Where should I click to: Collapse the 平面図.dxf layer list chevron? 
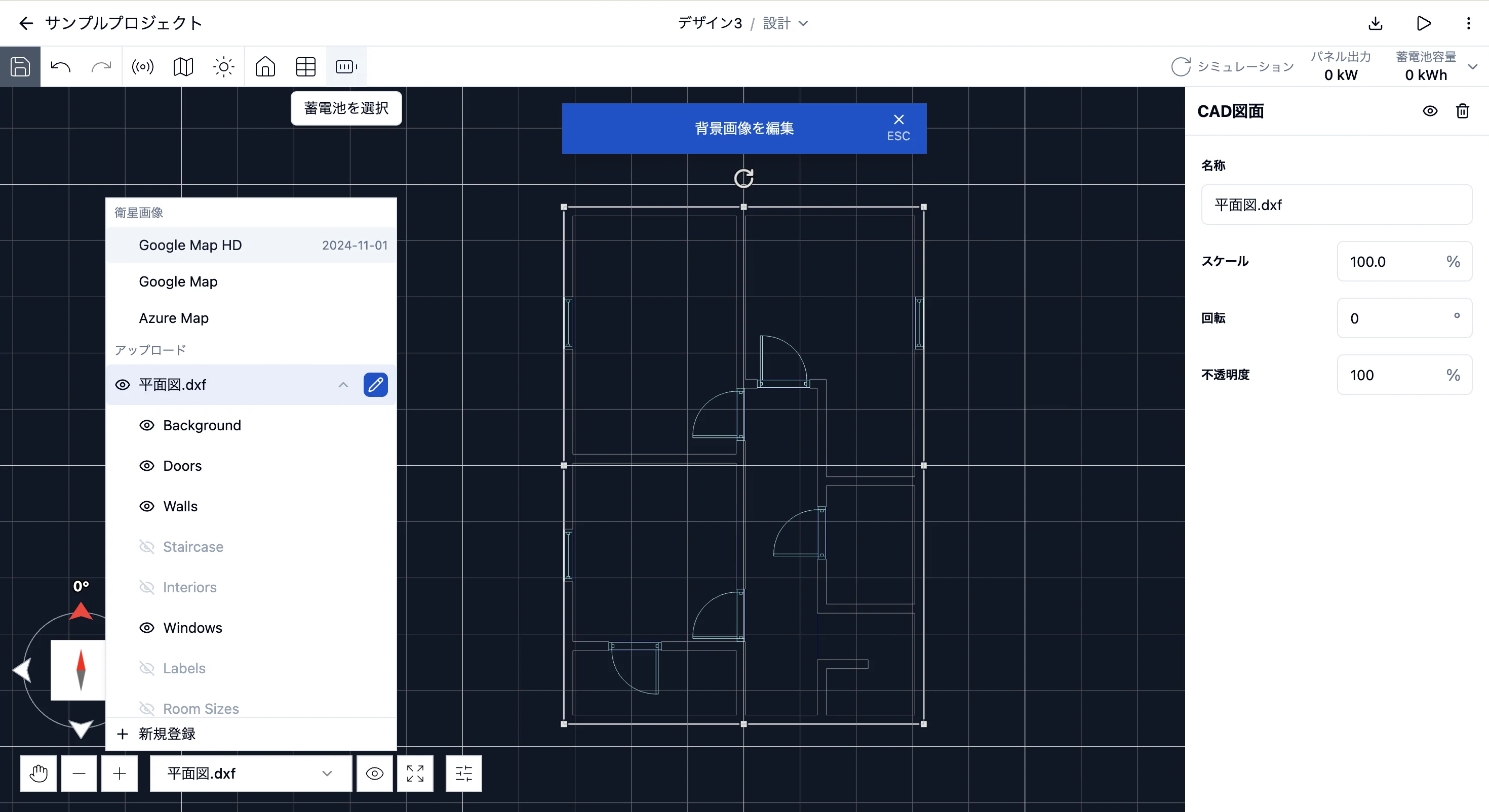(x=343, y=385)
